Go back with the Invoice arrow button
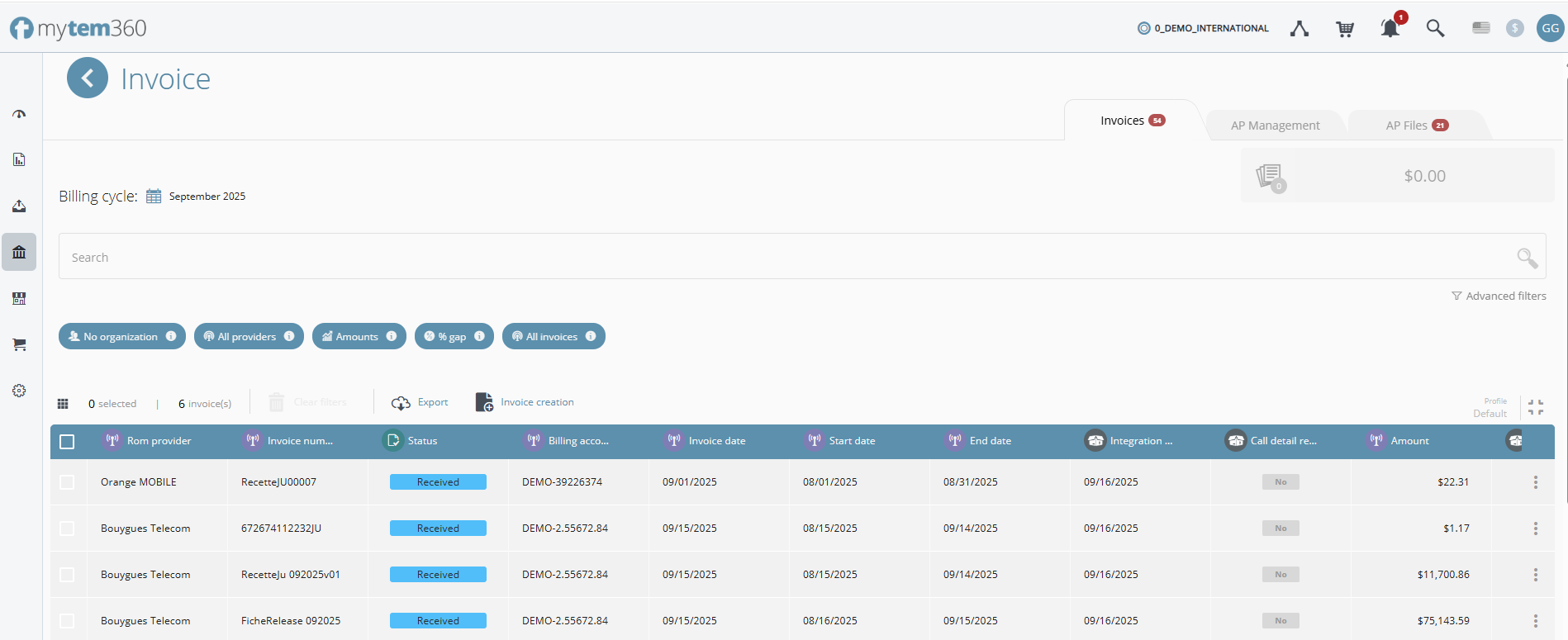1568x640 pixels. coord(88,78)
